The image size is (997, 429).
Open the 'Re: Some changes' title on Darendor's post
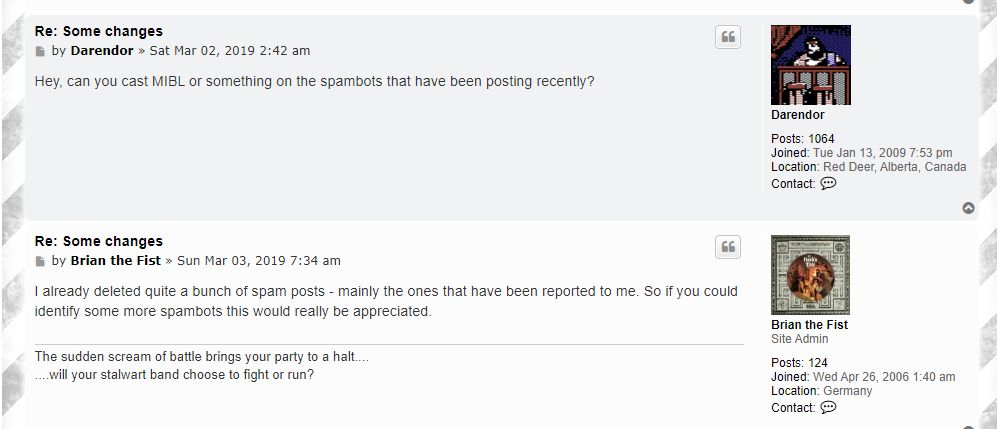click(x=99, y=31)
